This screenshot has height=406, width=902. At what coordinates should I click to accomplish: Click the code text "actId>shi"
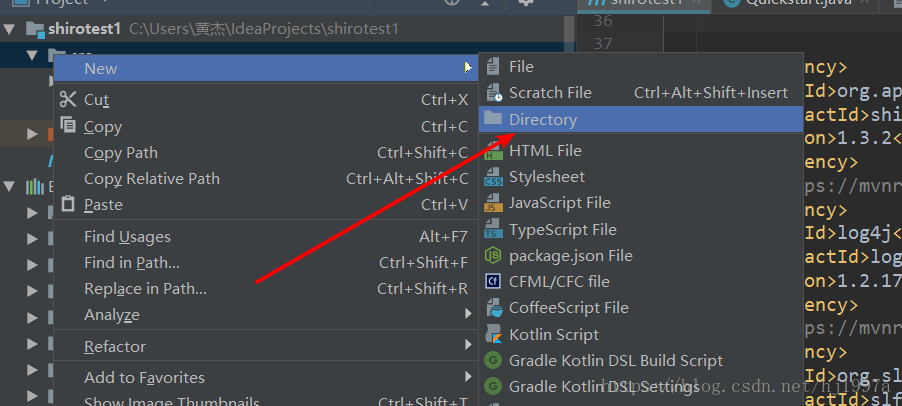853,114
